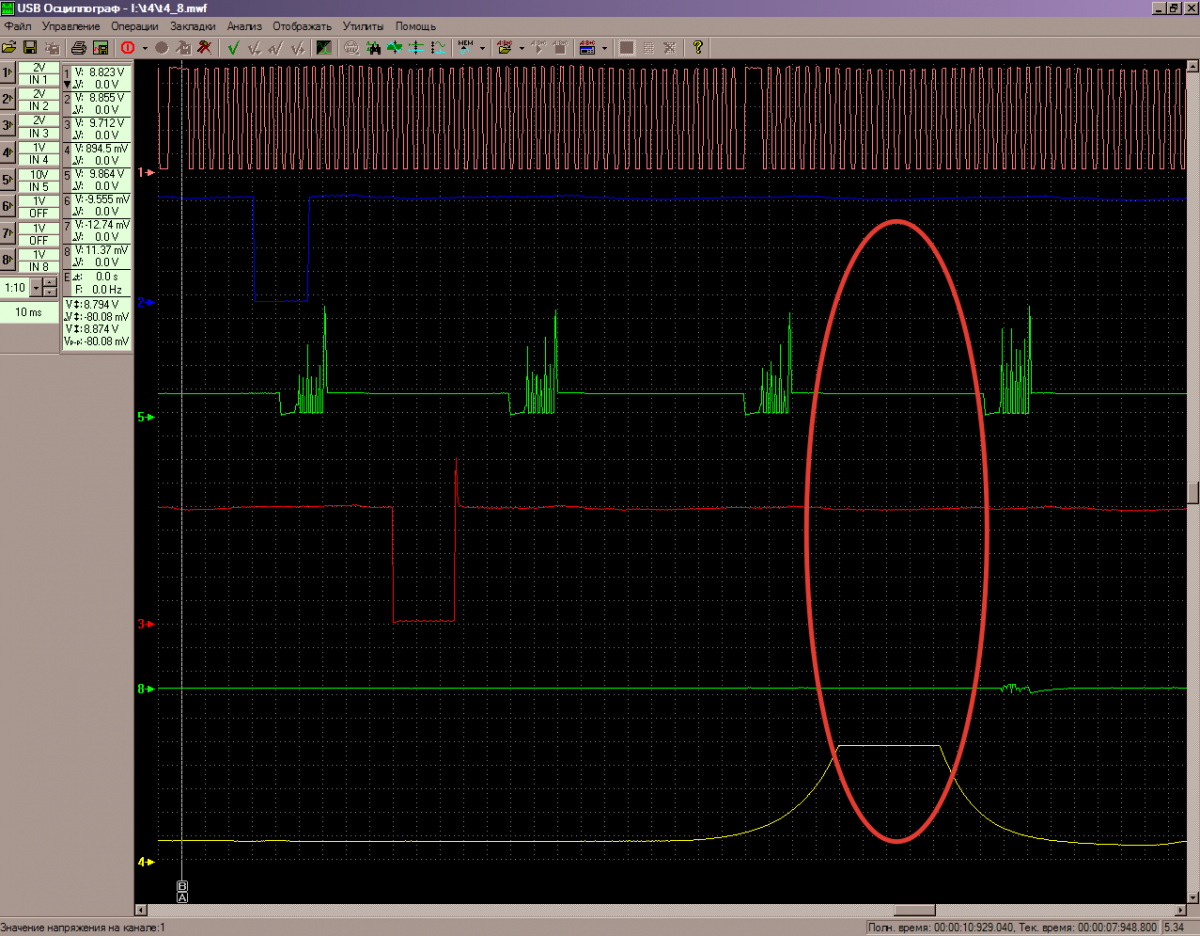Toggle channel 2 button
1200x936 pixels.
coord(7,100)
